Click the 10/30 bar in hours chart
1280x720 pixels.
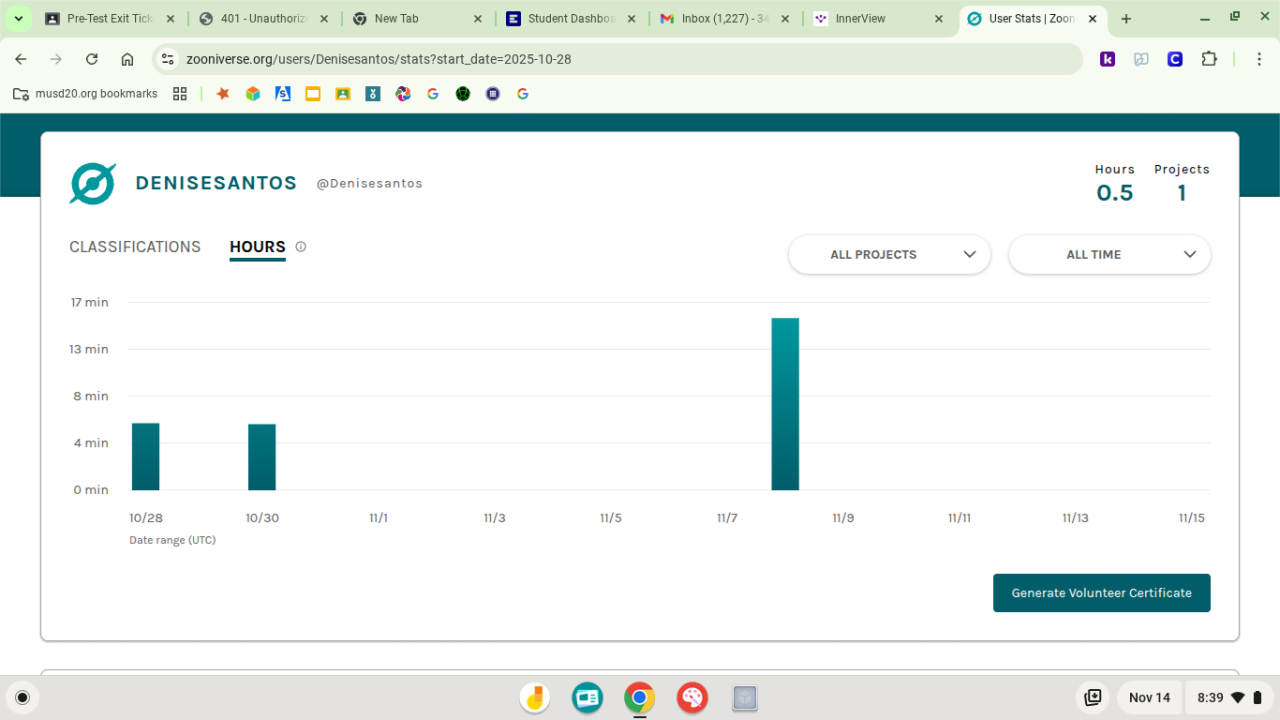[262, 457]
